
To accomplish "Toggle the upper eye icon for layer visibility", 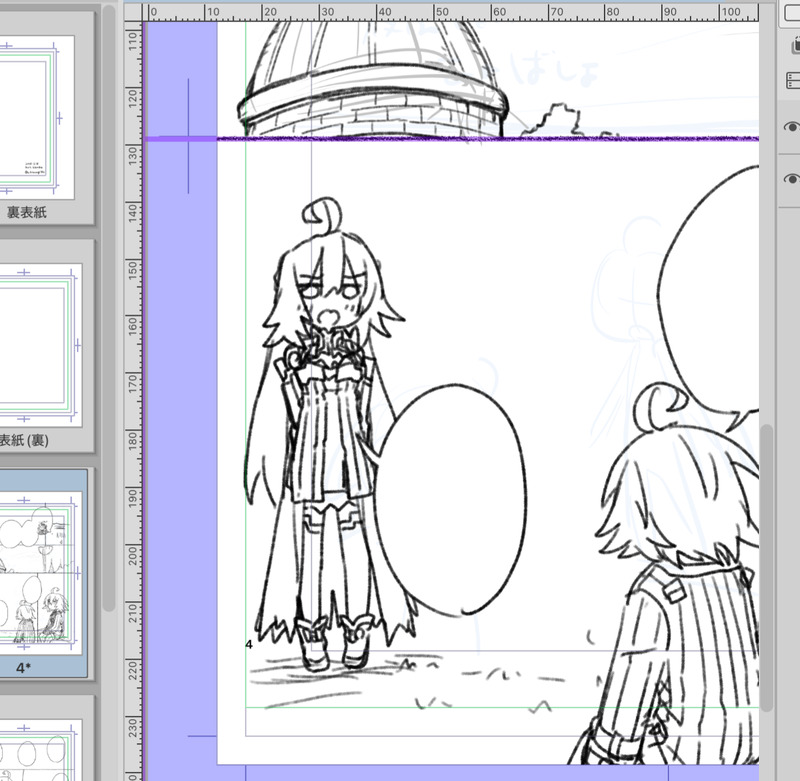I will pyautogui.click(x=791, y=127).
